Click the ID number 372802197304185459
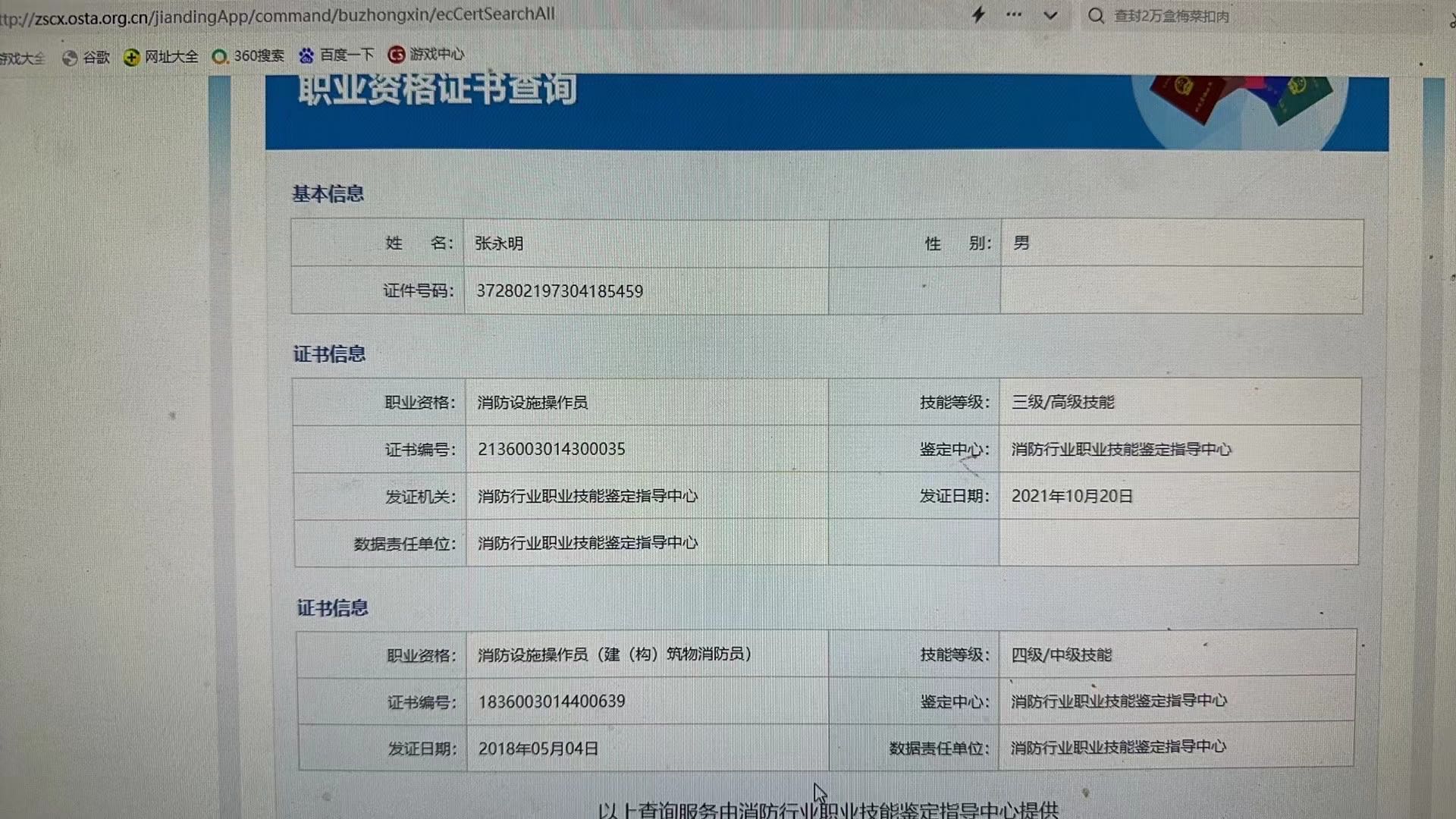1456x819 pixels. point(560,291)
